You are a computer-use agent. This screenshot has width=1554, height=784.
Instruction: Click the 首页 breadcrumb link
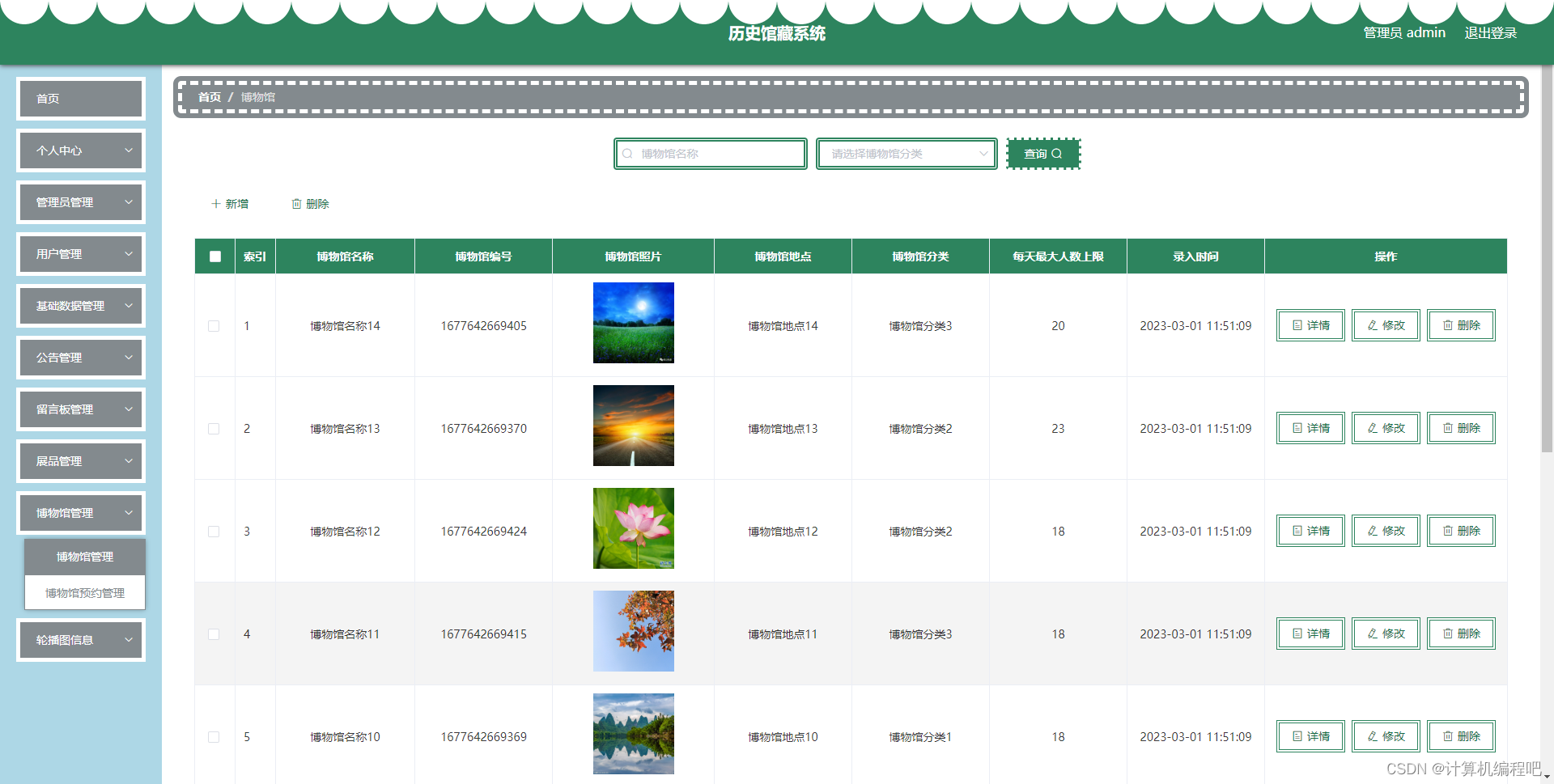pyautogui.click(x=210, y=96)
